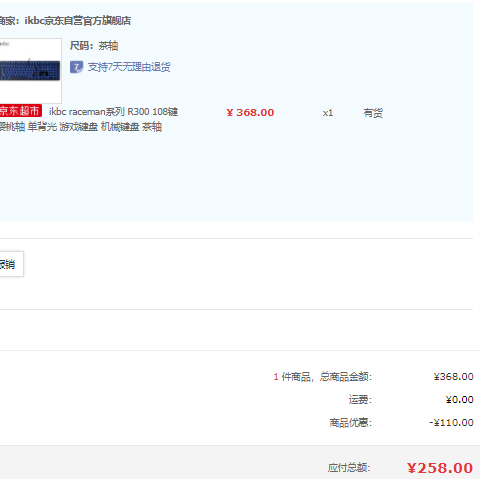Image resolution: width=480 pixels, height=479 pixels.
Task: Click the payable total ¥258.00
Action: tap(440, 468)
